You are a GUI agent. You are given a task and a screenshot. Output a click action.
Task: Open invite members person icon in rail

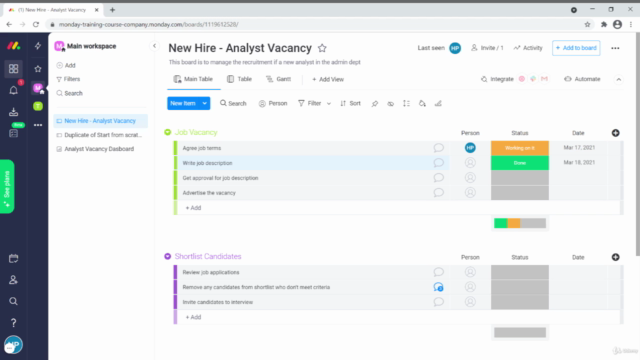[x=13, y=280]
